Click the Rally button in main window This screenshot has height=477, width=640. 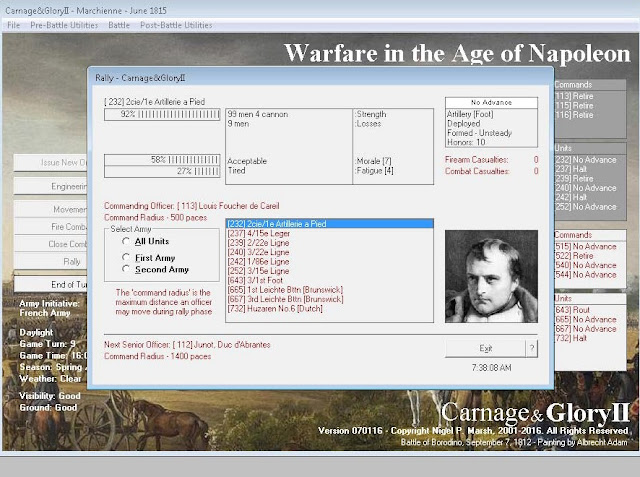tap(51, 262)
